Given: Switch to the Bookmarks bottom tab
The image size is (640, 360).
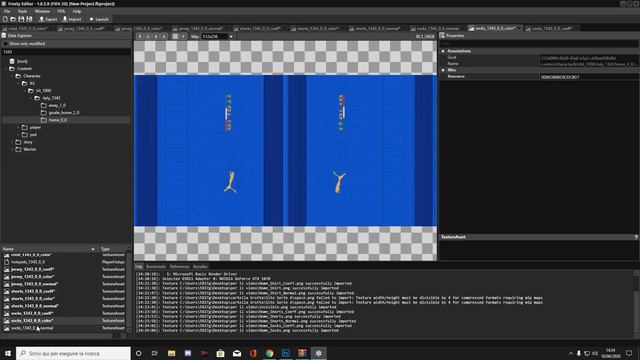Looking at the screenshot, I should [156, 267].
